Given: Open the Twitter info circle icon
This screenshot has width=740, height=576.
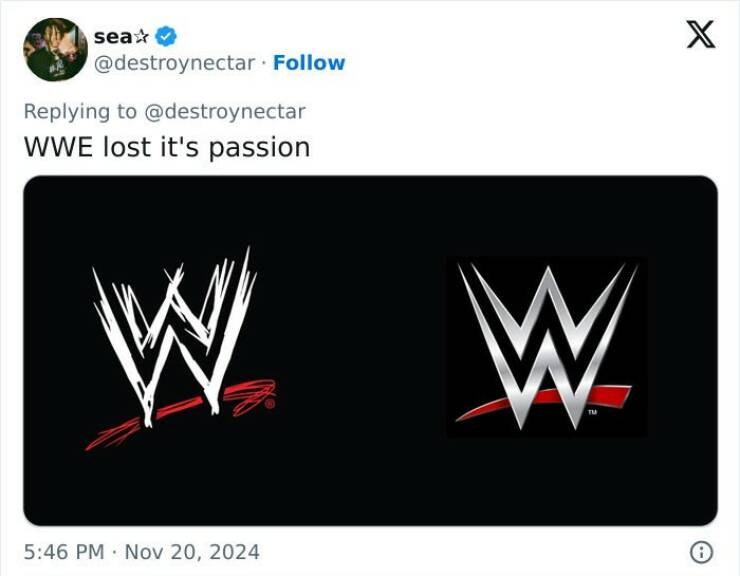Looking at the screenshot, I should pyautogui.click(x=702, y=551).
